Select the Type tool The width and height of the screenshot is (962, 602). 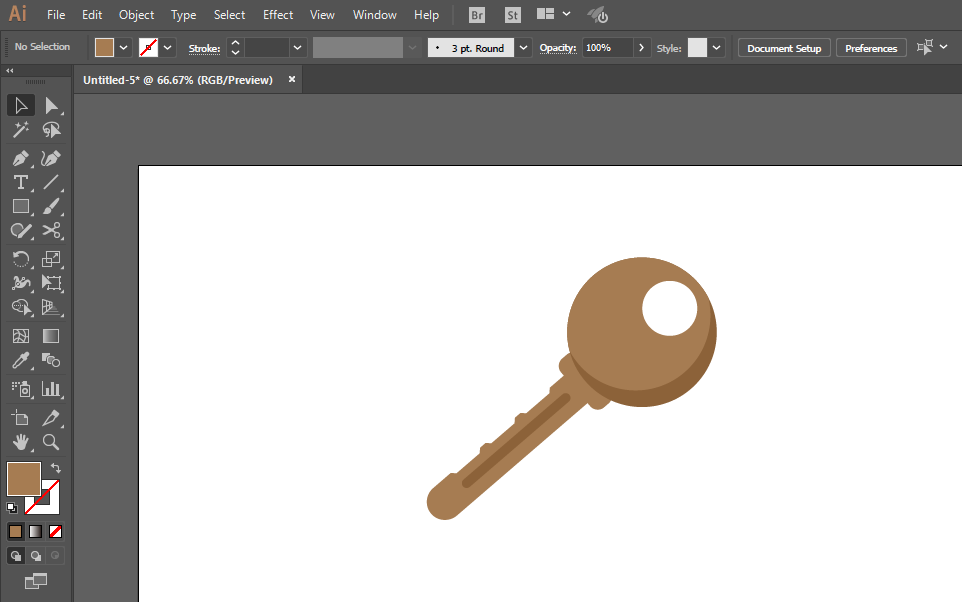pyautogui.click(x=20, y=182)
